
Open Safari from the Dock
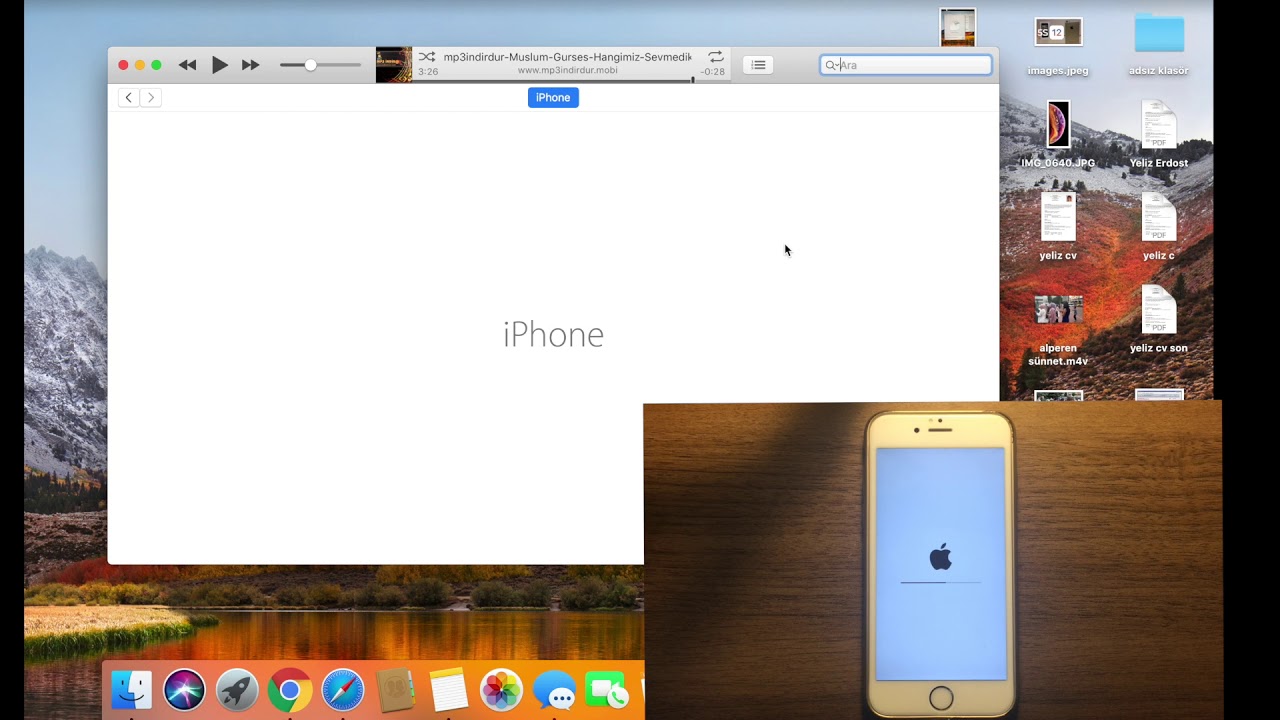pos(343,690)
